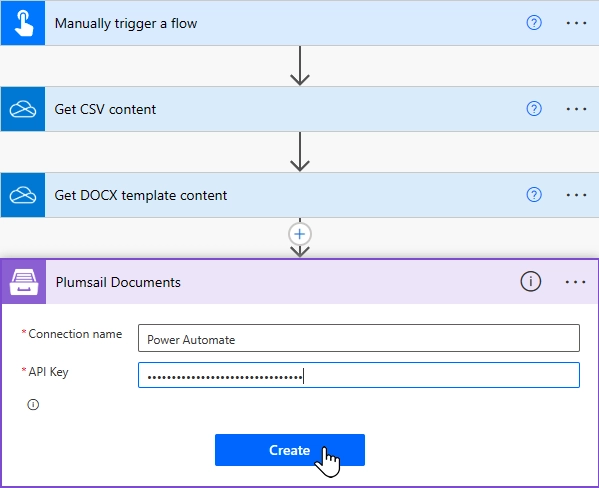Click the Create button
Viewport: 599px width, 488px height.
(x=290, y=450)
